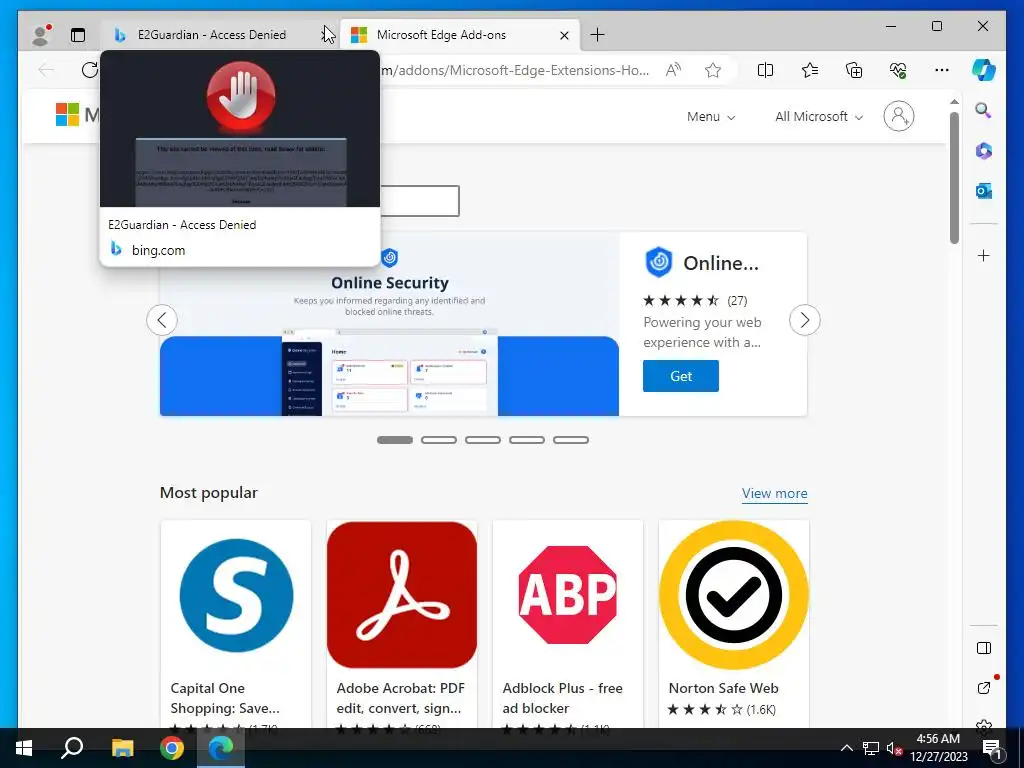
Task: Open Adblock Plus extension icon
Action: click(x=568, y=595)
